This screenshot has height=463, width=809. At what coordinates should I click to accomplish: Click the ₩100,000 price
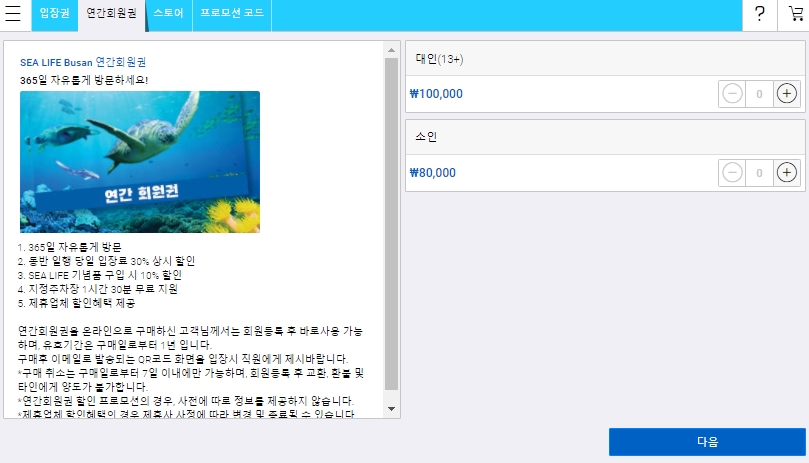[436, 94]
